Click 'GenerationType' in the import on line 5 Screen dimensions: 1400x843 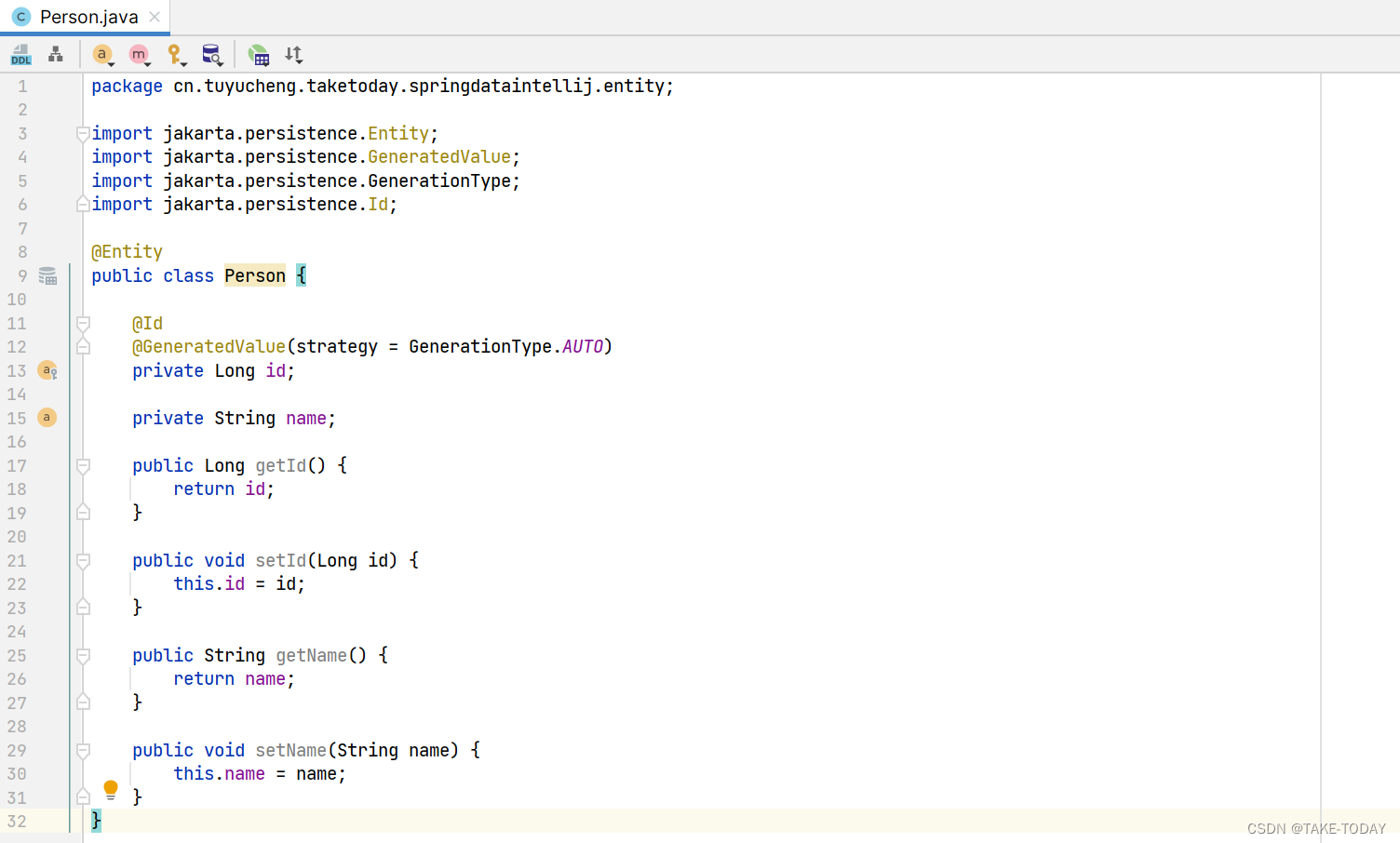(439, 181)
